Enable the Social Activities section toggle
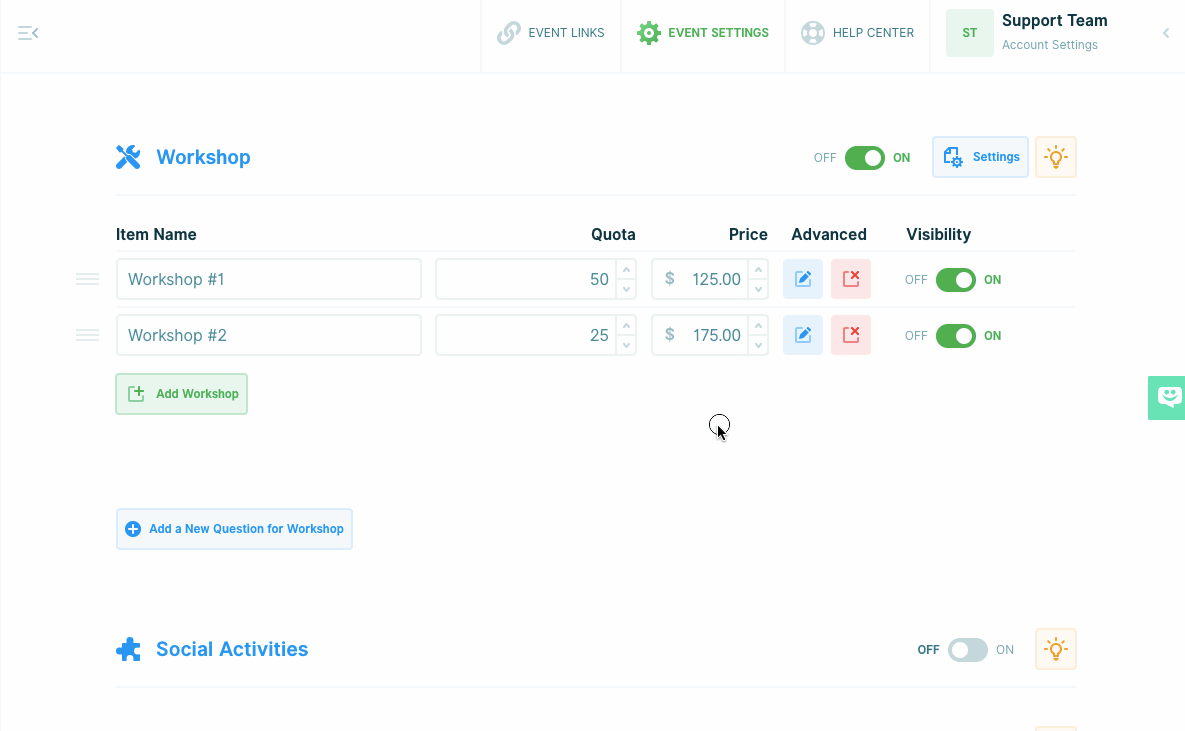This screenshot has width=1185, height=731. click(x=967, y=650)
